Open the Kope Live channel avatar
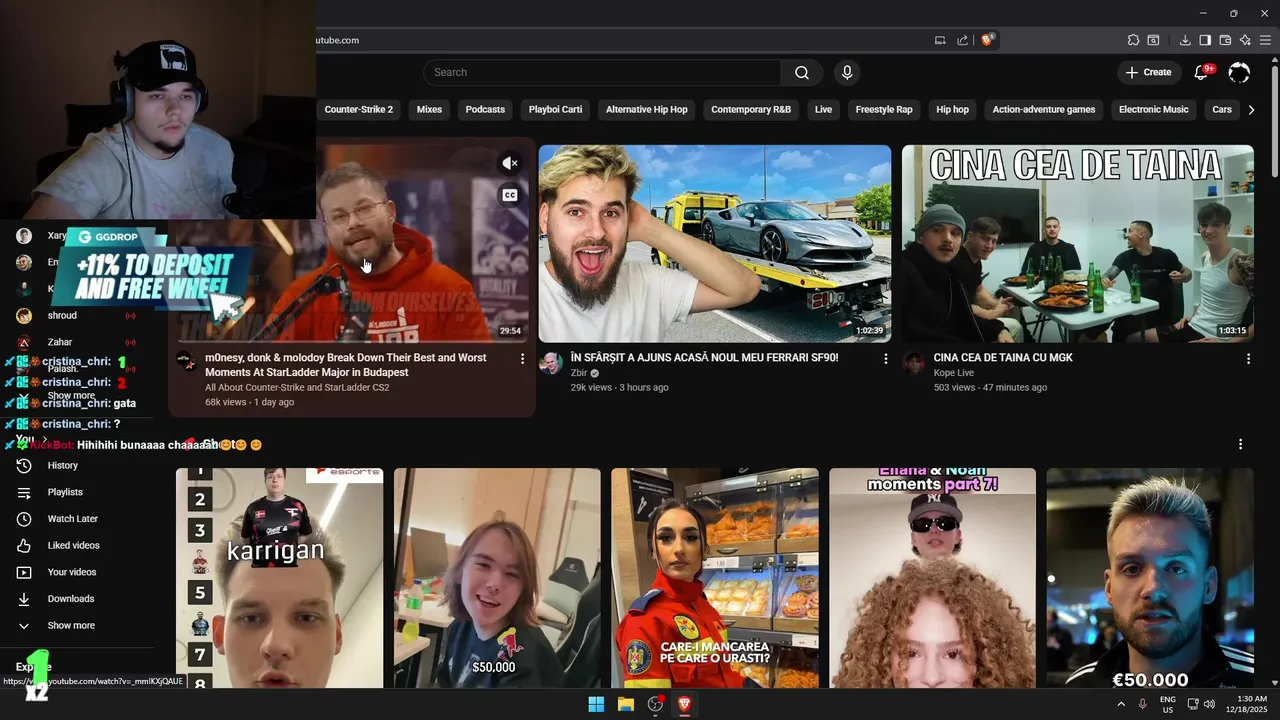Image resolution: width=1280 pixels, height=720 pixels. point(914,363)
